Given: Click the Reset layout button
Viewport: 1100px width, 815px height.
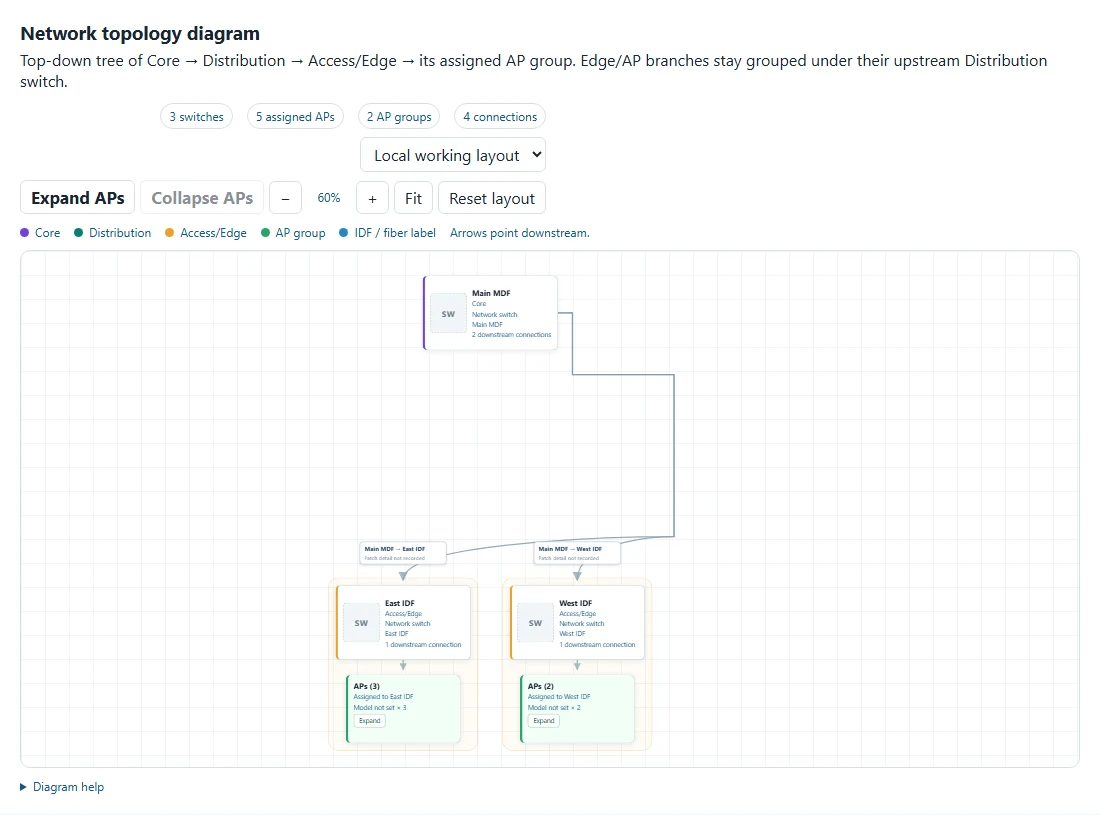Looking at the screenshot, I should [492, 198].
